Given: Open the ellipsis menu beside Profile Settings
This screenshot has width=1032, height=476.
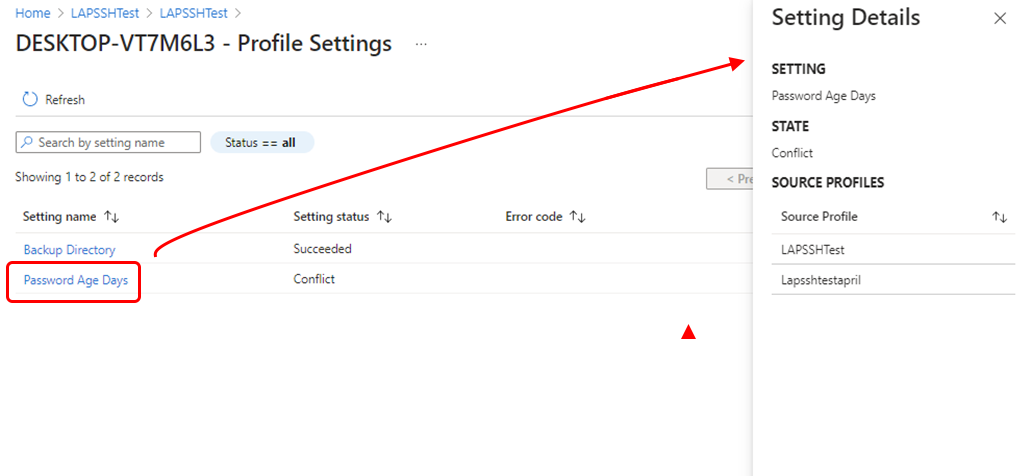Looking at the screenshot, I should point(421,45).
